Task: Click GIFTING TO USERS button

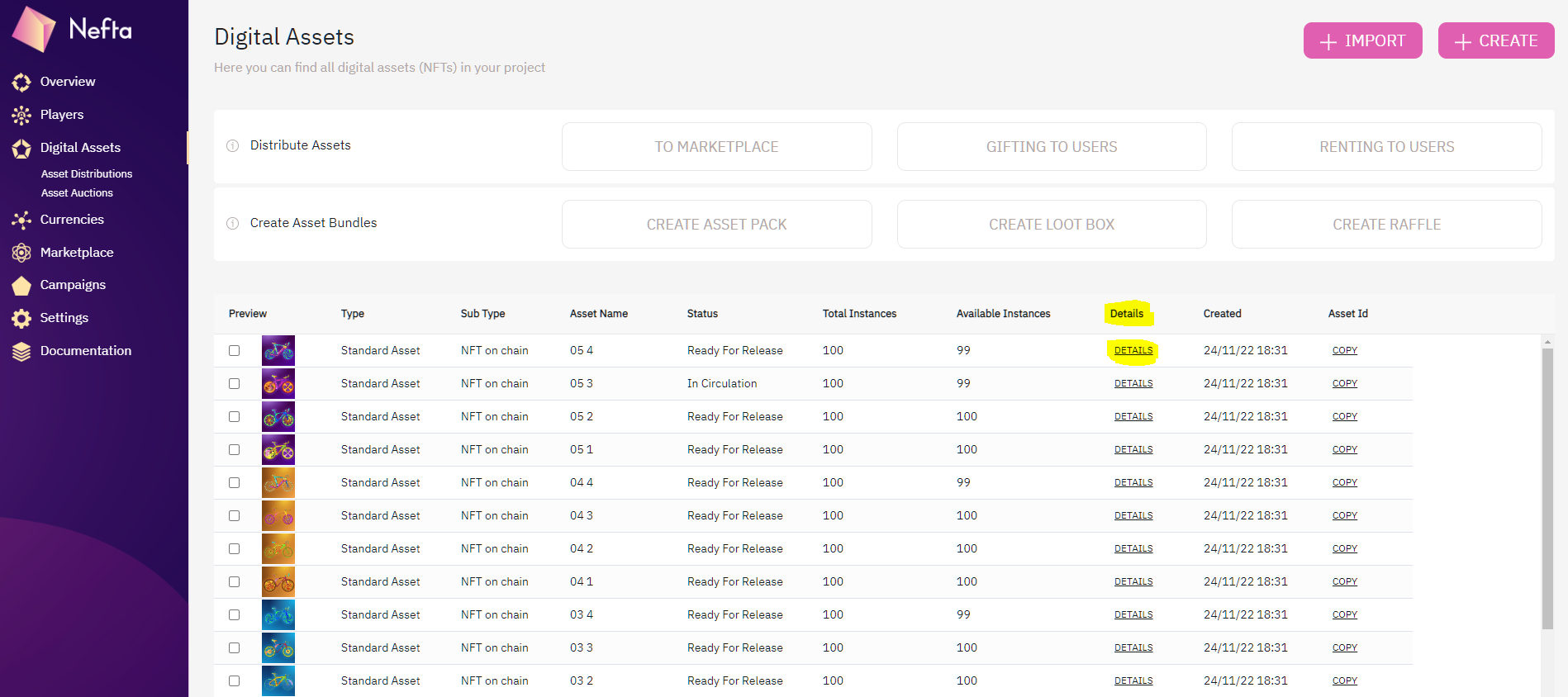Action: [1052, 147]
